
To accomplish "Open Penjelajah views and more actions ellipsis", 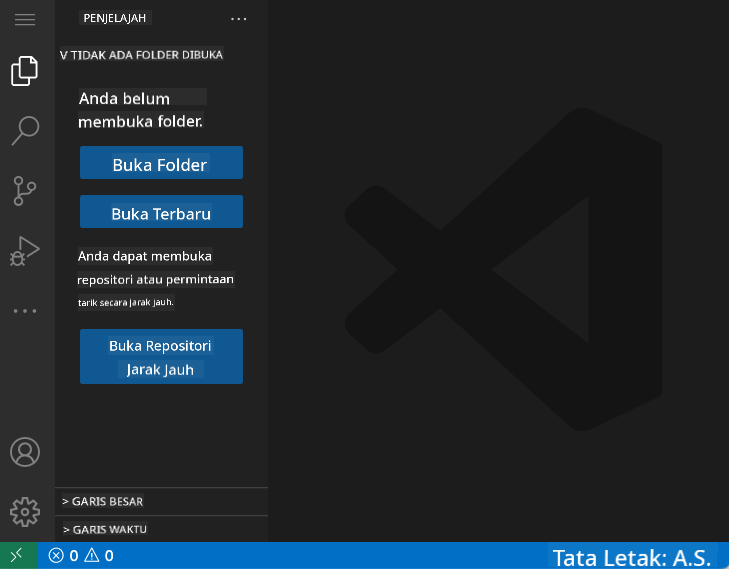I will pyautogui.click(x=238, y=19).
